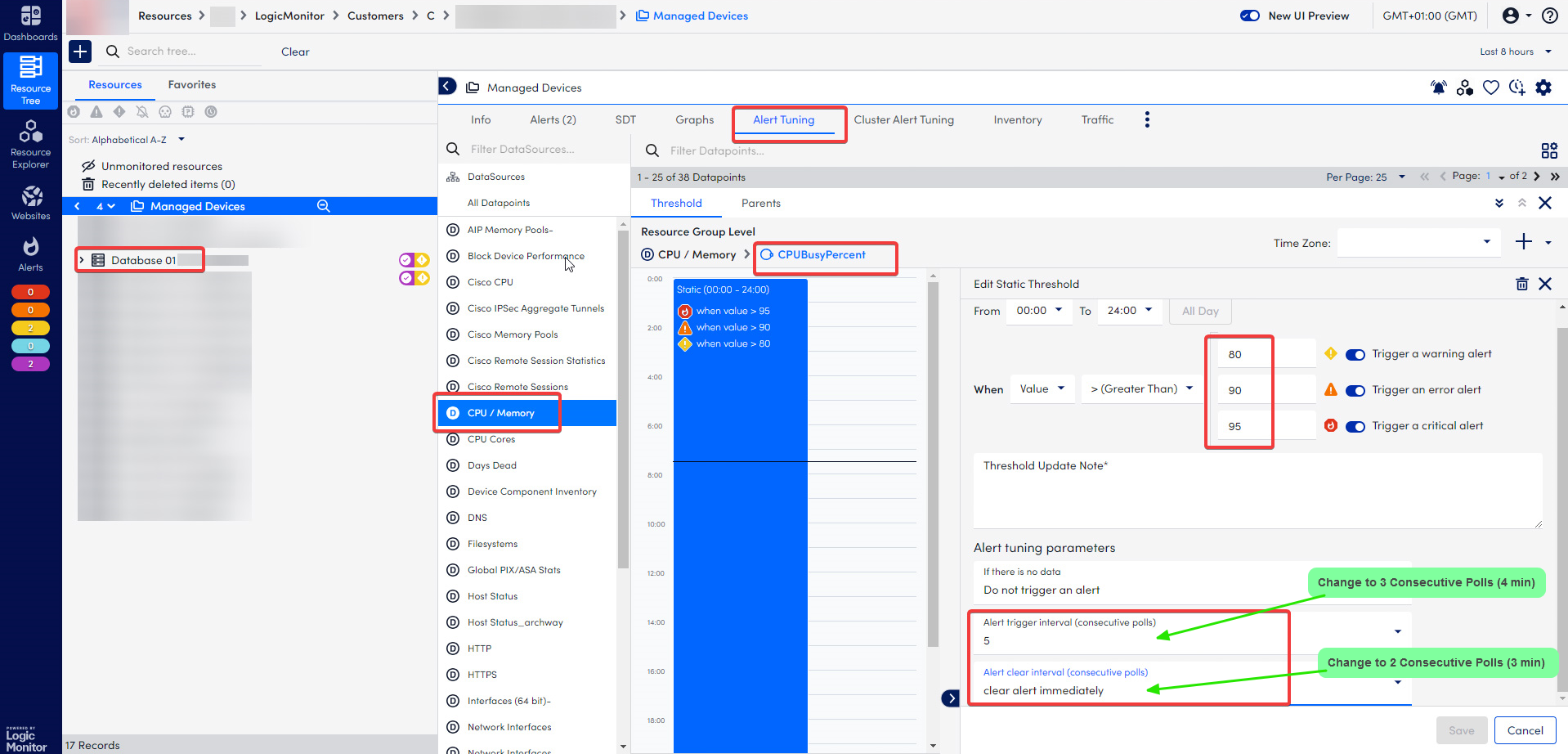Open the Greater Than operator dropdown
1568x754 pixels.
click(x=1142, y=389)
